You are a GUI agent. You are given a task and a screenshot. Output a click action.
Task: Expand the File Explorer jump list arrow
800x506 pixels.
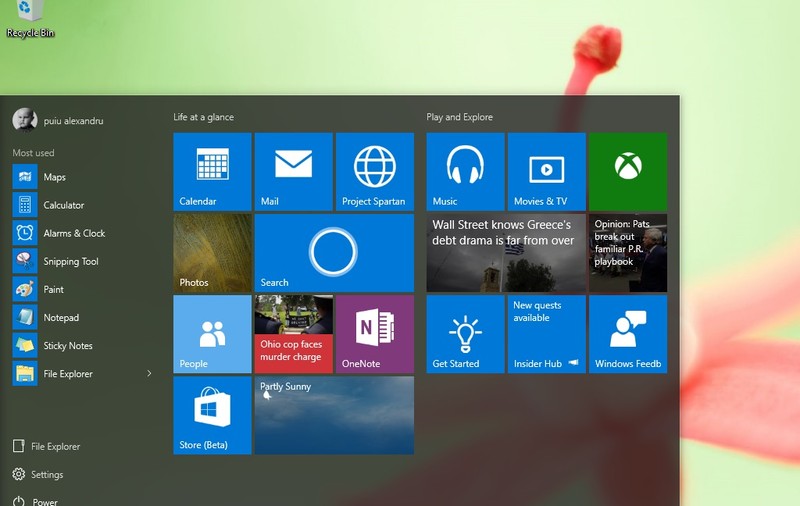pos(149,373)
